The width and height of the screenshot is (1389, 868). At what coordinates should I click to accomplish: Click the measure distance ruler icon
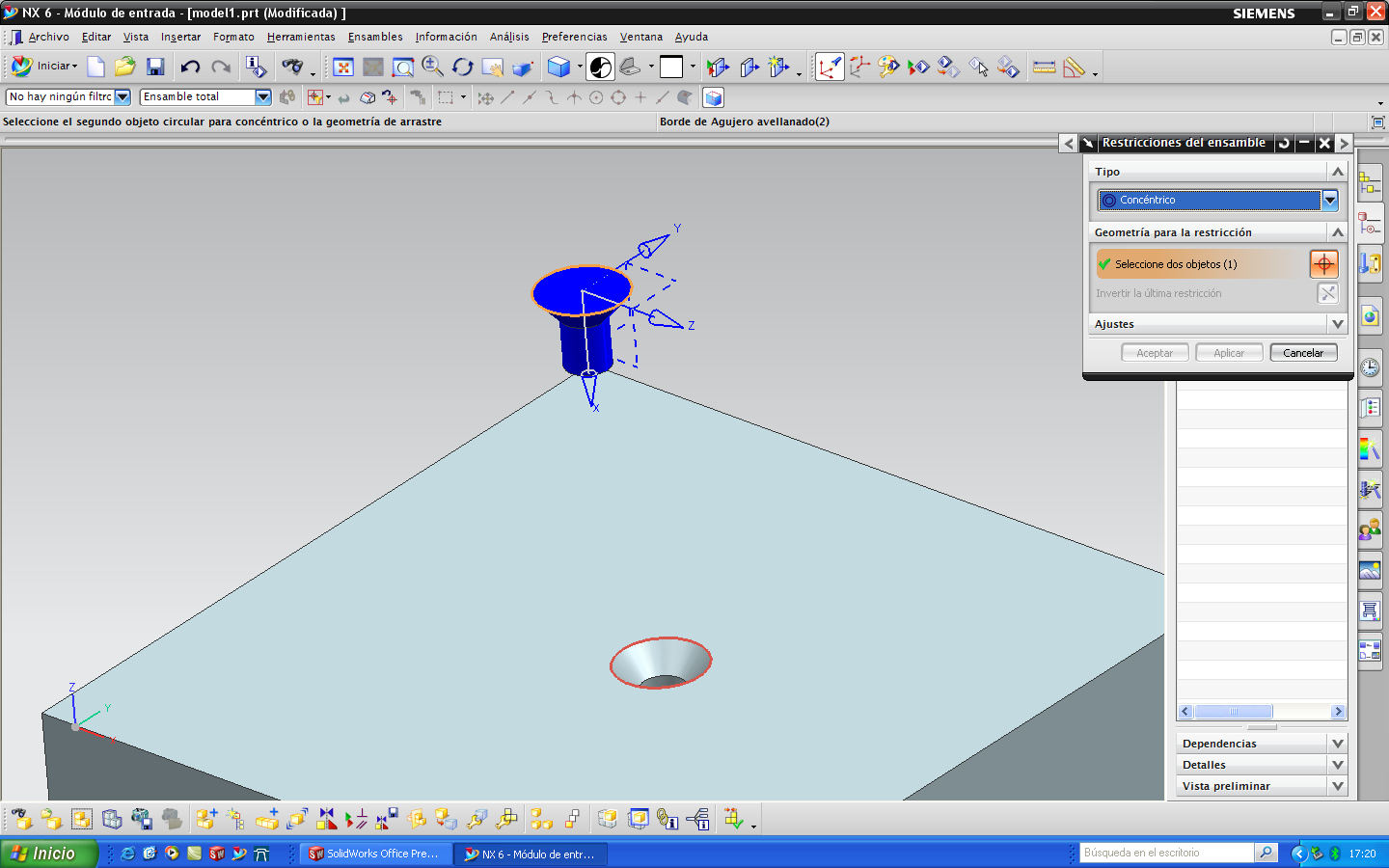click(x=1044, y=67)
